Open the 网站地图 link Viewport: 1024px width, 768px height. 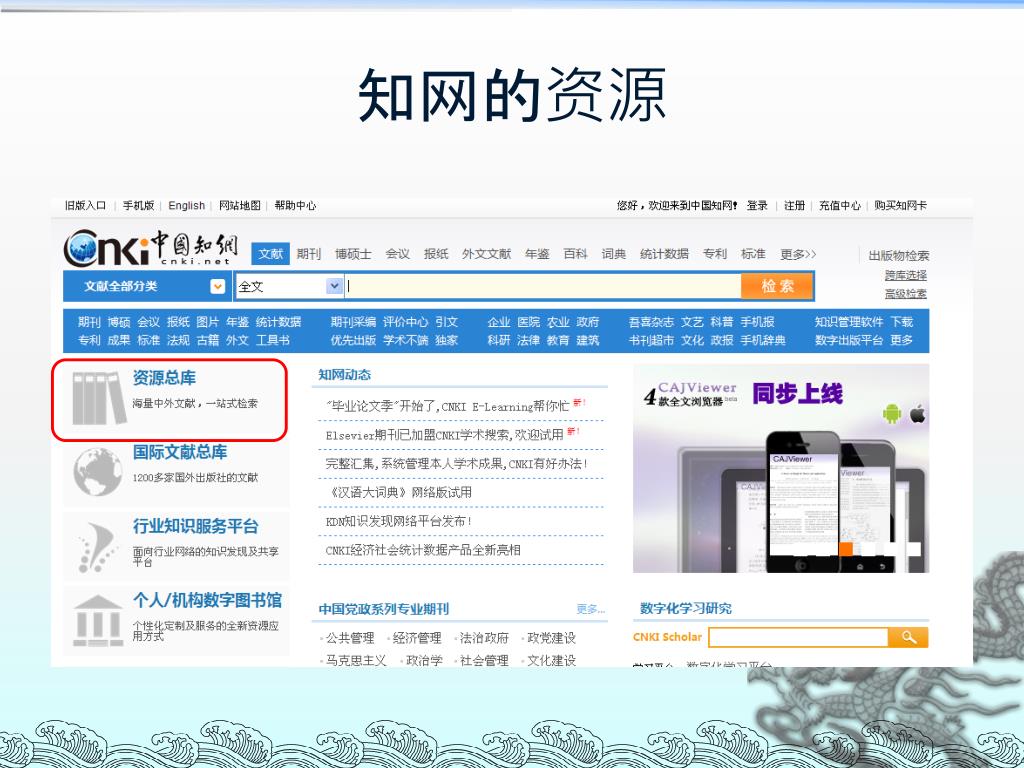pyautogui.click(x=240, y=205)
